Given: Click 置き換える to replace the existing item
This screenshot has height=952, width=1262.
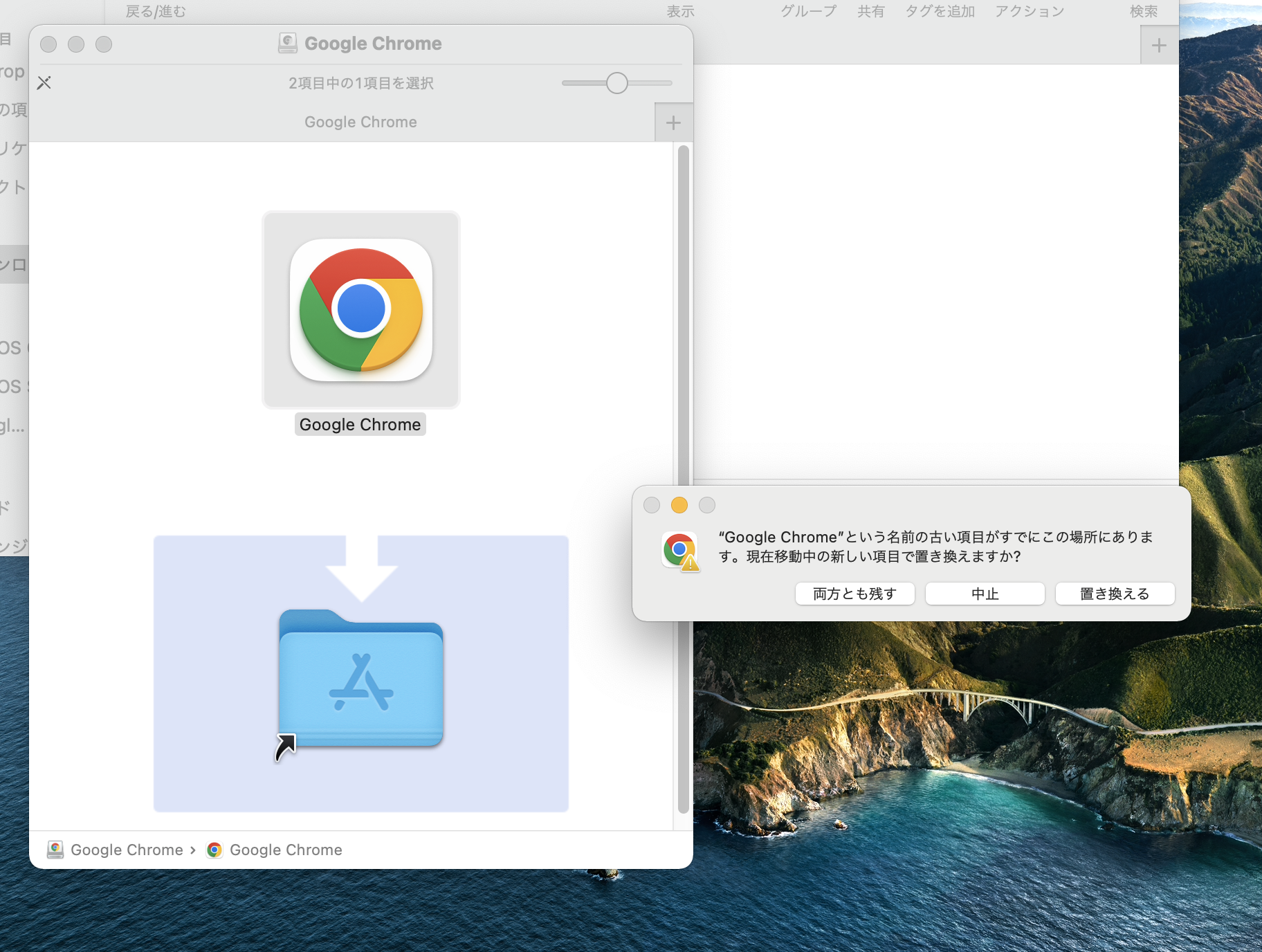Looking at the screenshot, I should click(x=1114, y=594).
